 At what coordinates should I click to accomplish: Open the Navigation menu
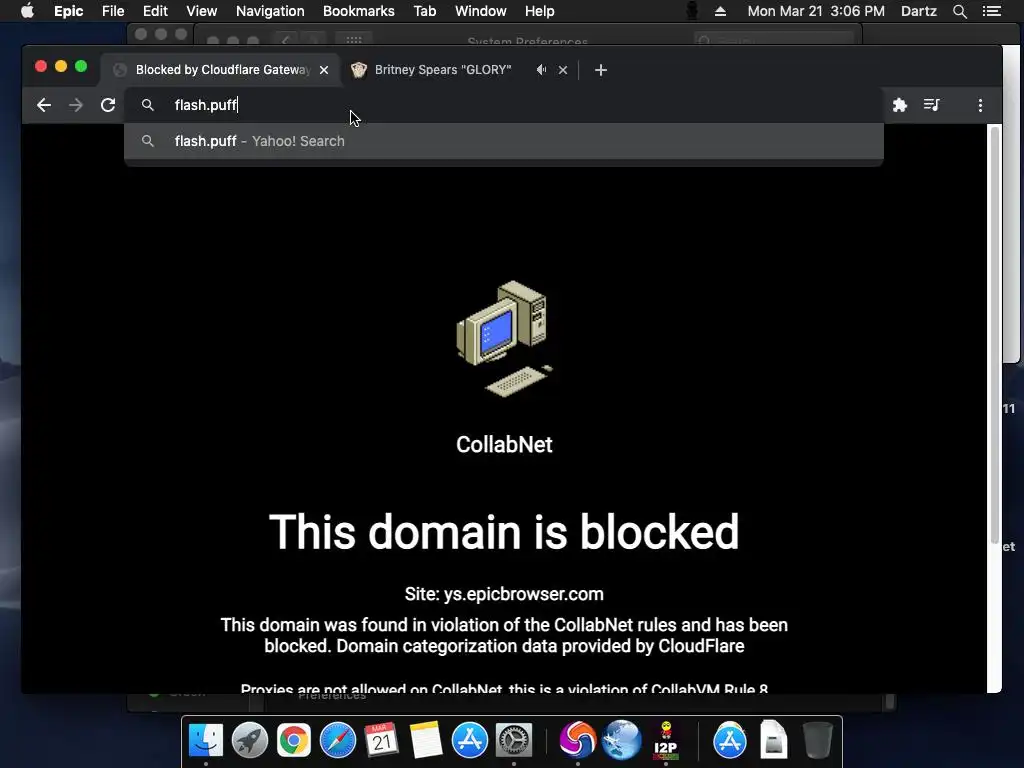[x=270, y=11]
